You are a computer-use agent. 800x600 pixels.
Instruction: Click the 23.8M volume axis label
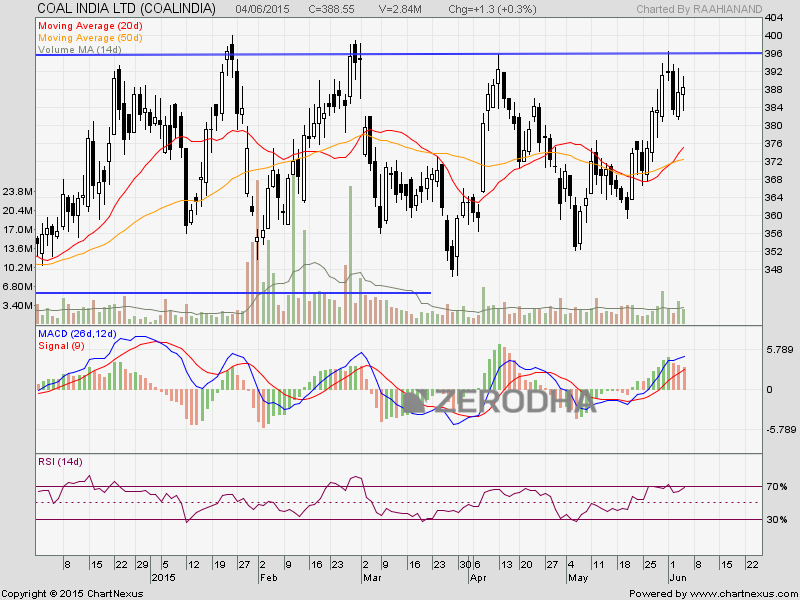coord(18,191)
